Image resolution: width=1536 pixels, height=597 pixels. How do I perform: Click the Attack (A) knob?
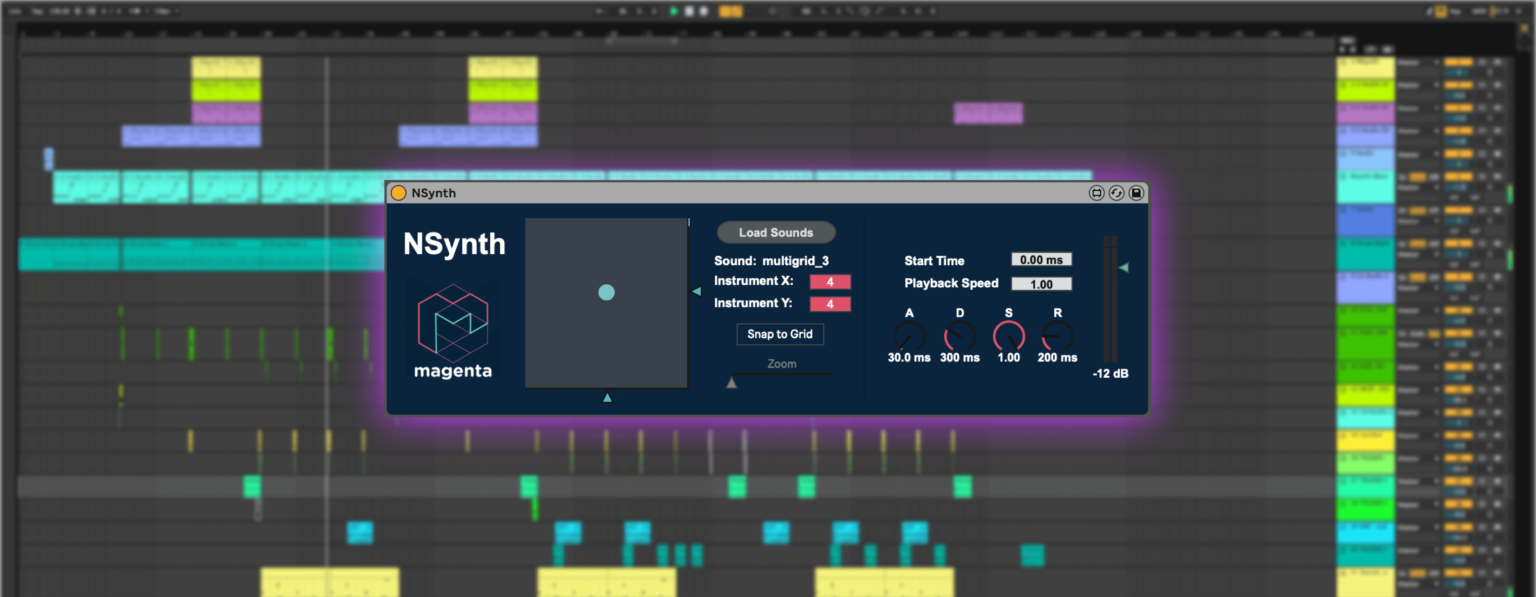point(909,336)
